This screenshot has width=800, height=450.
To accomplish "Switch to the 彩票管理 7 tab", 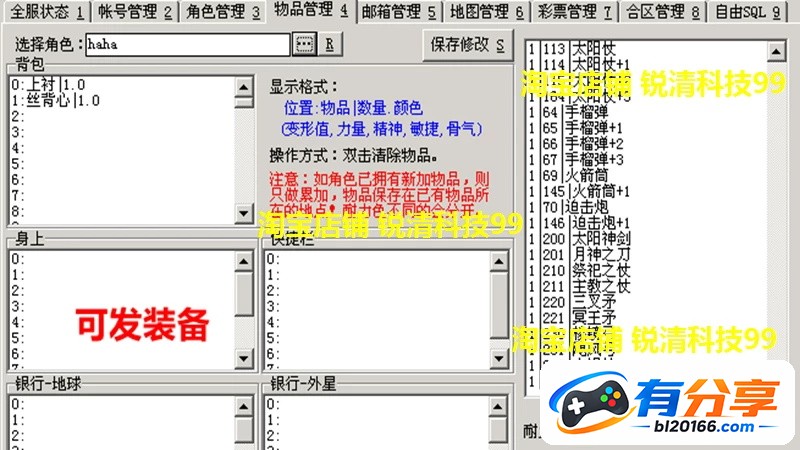I will coord(574,11).
